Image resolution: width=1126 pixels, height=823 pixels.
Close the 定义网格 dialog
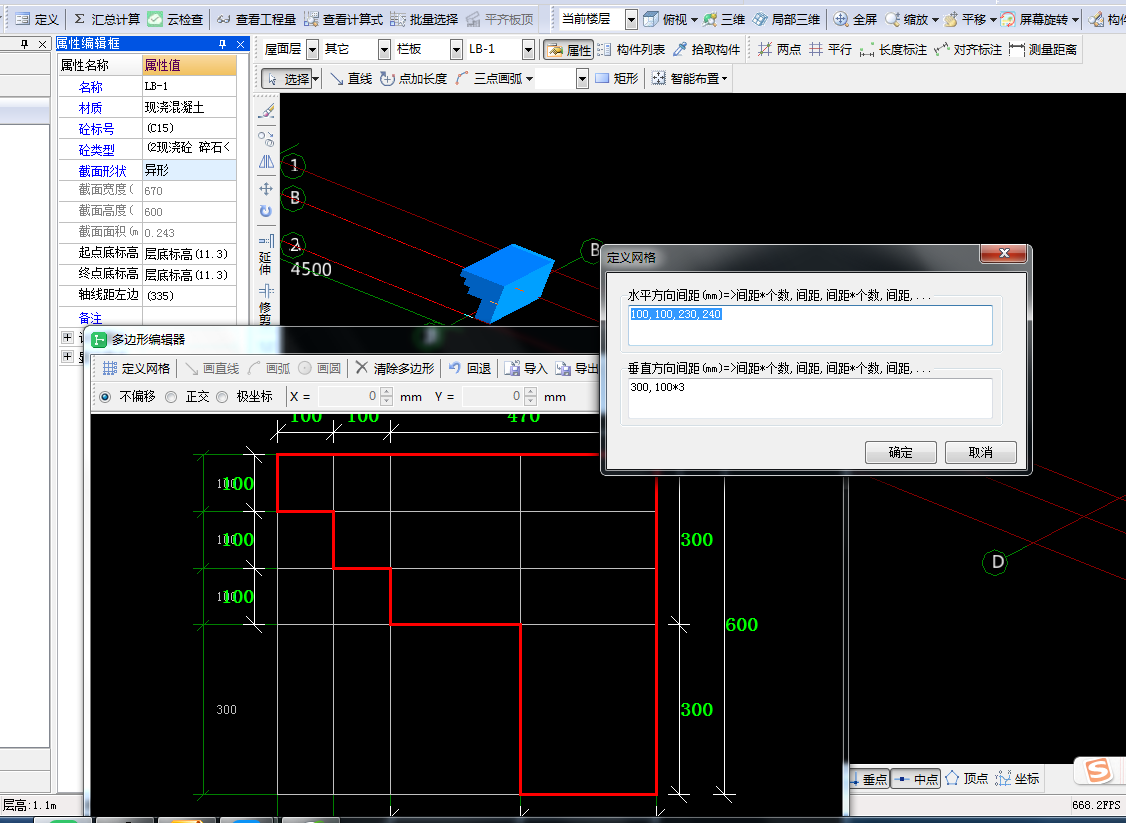[x=1005, y=253]
